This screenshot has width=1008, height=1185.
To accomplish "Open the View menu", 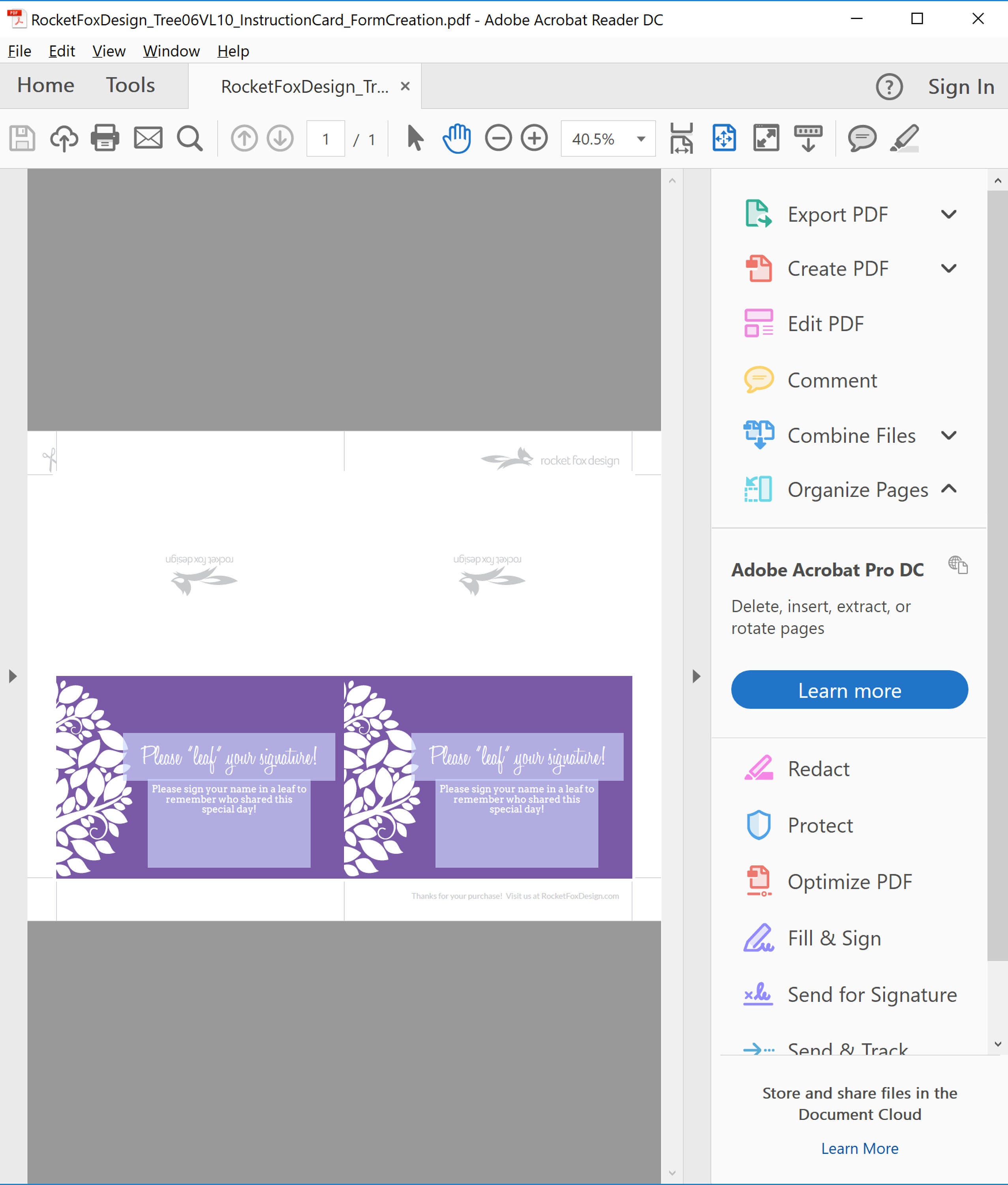I will pyautogui.click(x=109, y=51).
